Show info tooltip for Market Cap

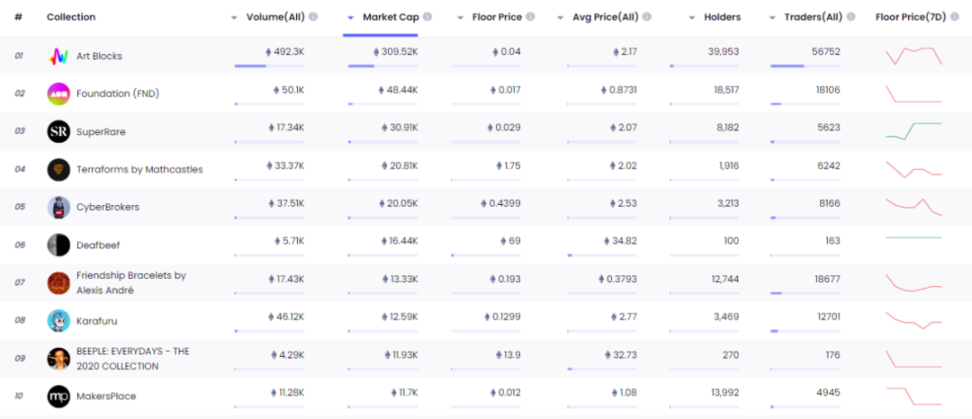tap(427, 17)
